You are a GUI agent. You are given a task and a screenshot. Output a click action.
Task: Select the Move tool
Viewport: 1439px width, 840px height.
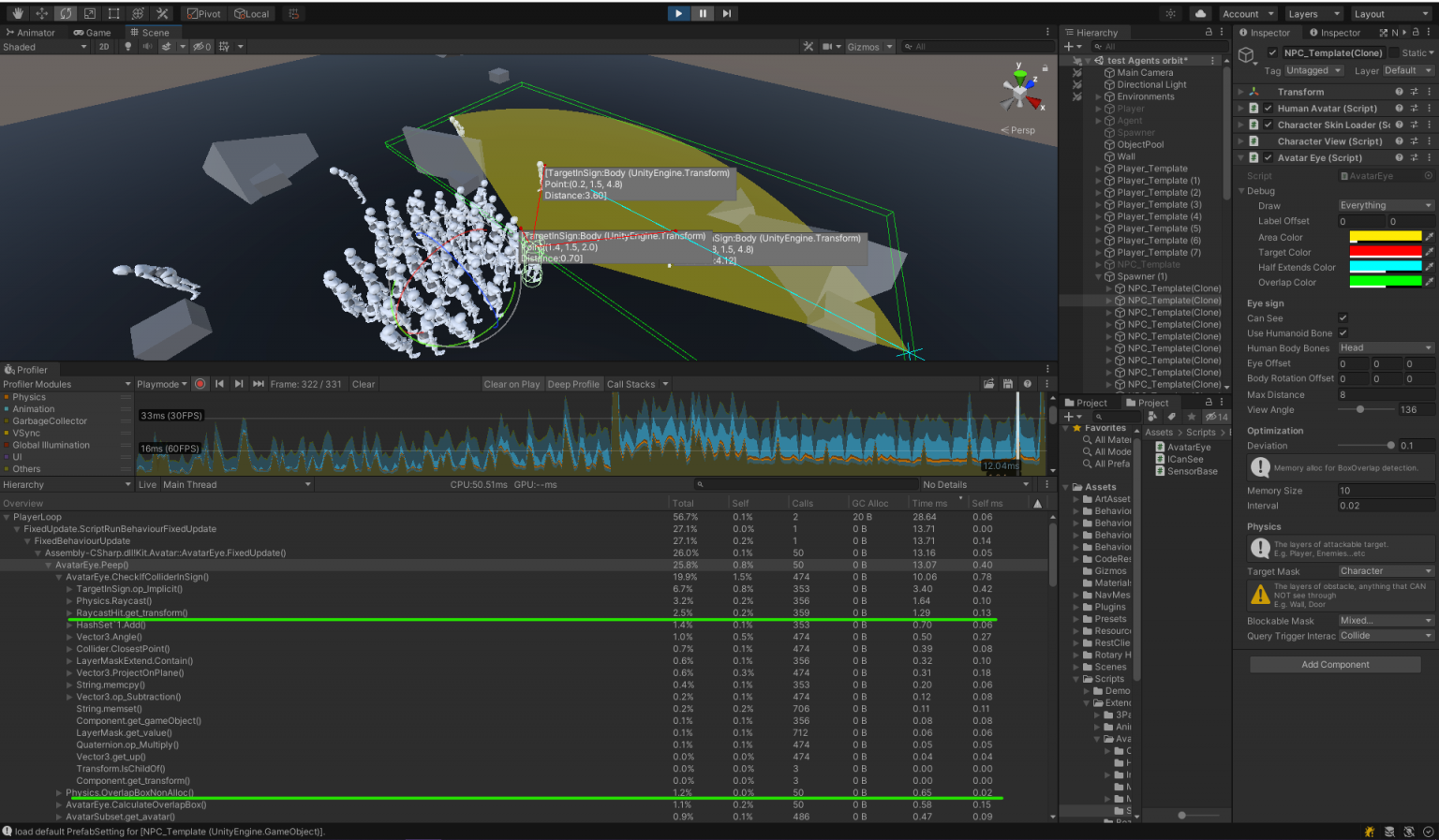click(x=41, y=13)
